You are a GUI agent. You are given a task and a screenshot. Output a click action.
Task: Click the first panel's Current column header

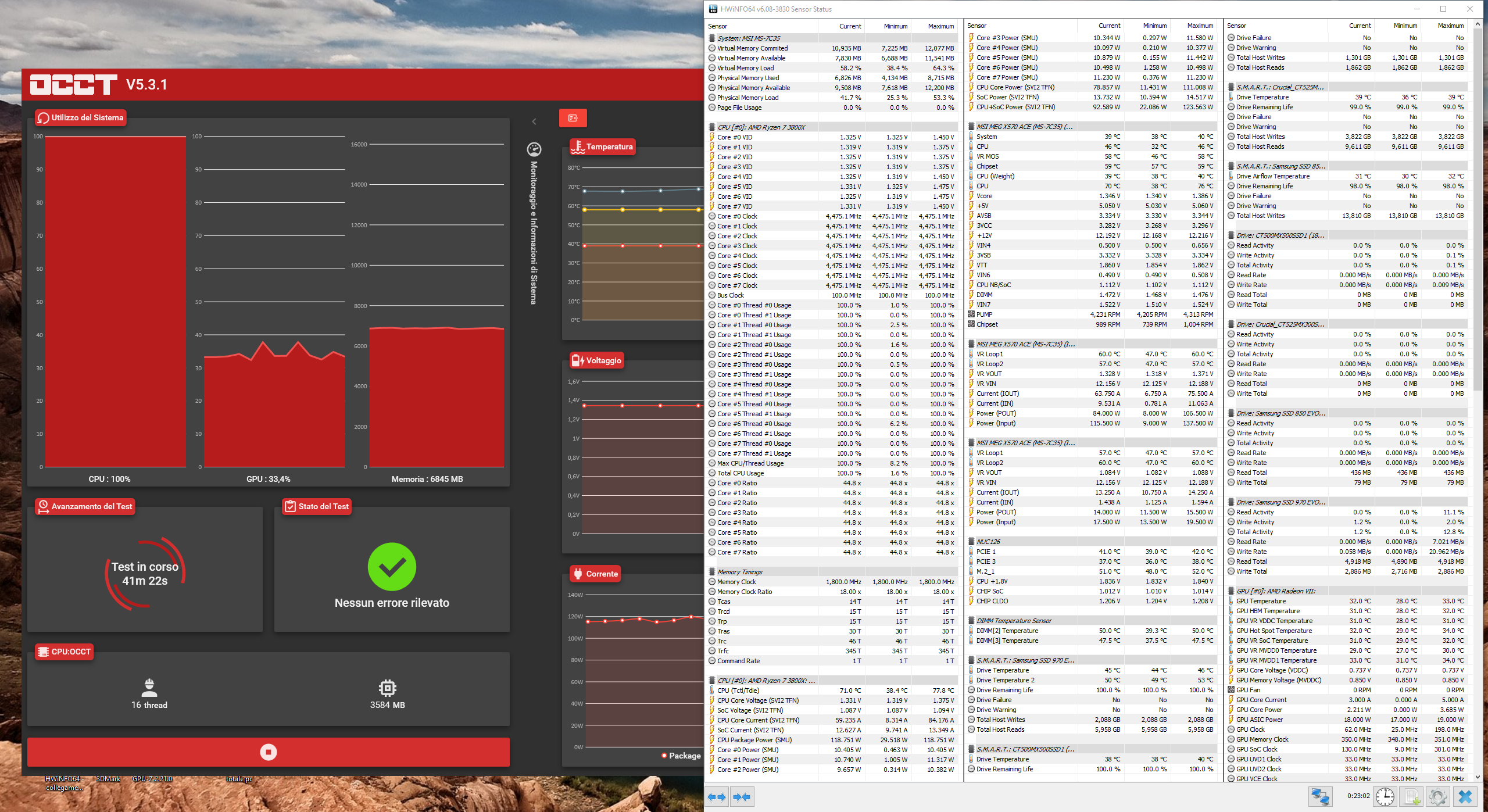point(842,26)
